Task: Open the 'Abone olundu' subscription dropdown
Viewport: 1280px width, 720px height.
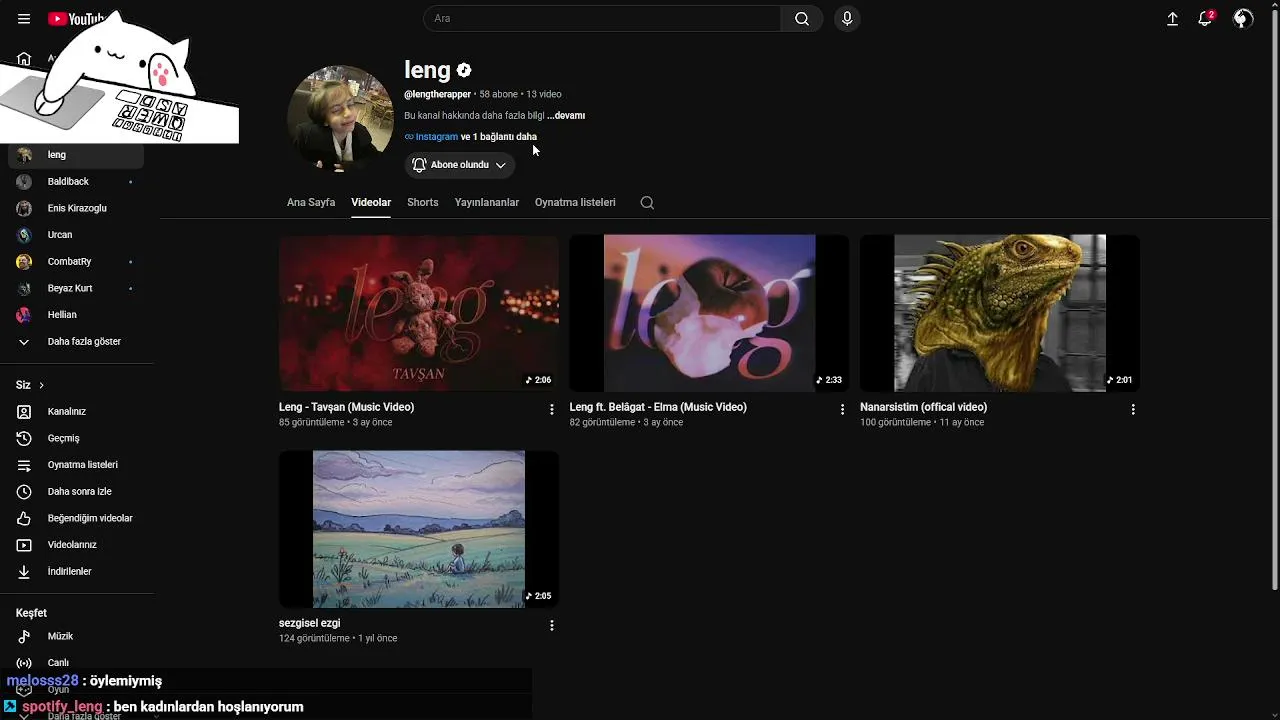Action: pyautogui.click(x=460, y=165)
